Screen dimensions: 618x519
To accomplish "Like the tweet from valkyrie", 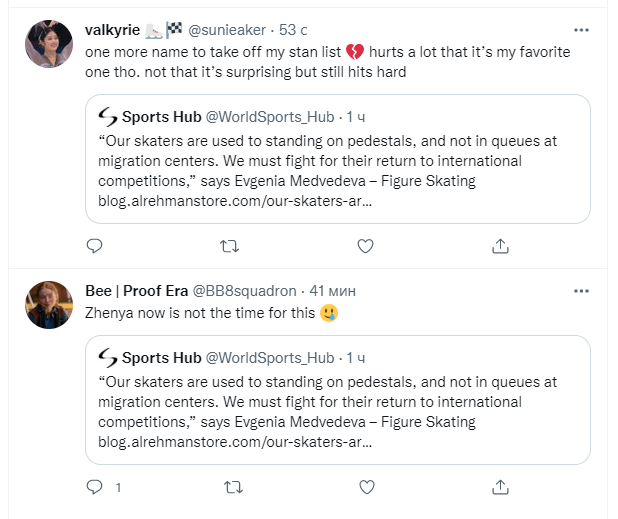I will [x=366, y=245].
